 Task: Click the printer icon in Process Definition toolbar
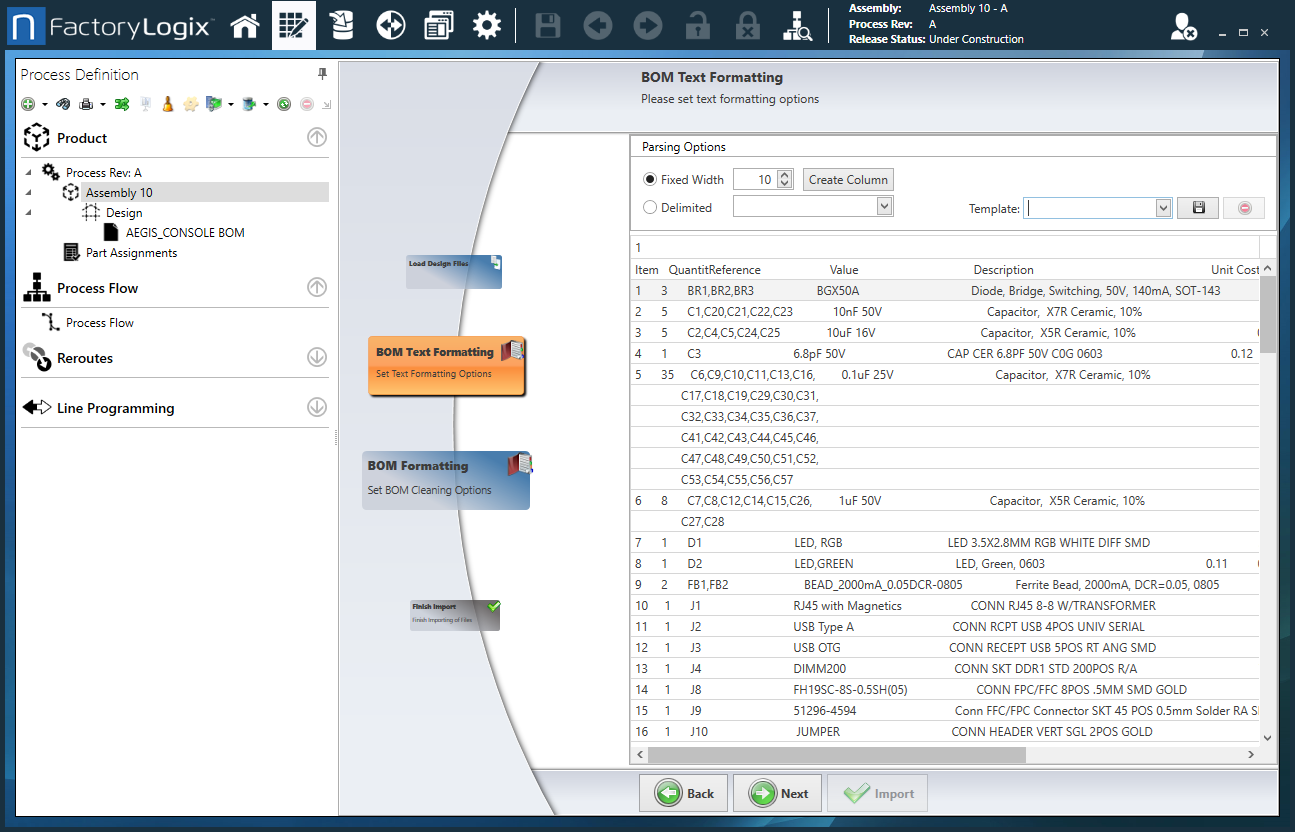87,104
